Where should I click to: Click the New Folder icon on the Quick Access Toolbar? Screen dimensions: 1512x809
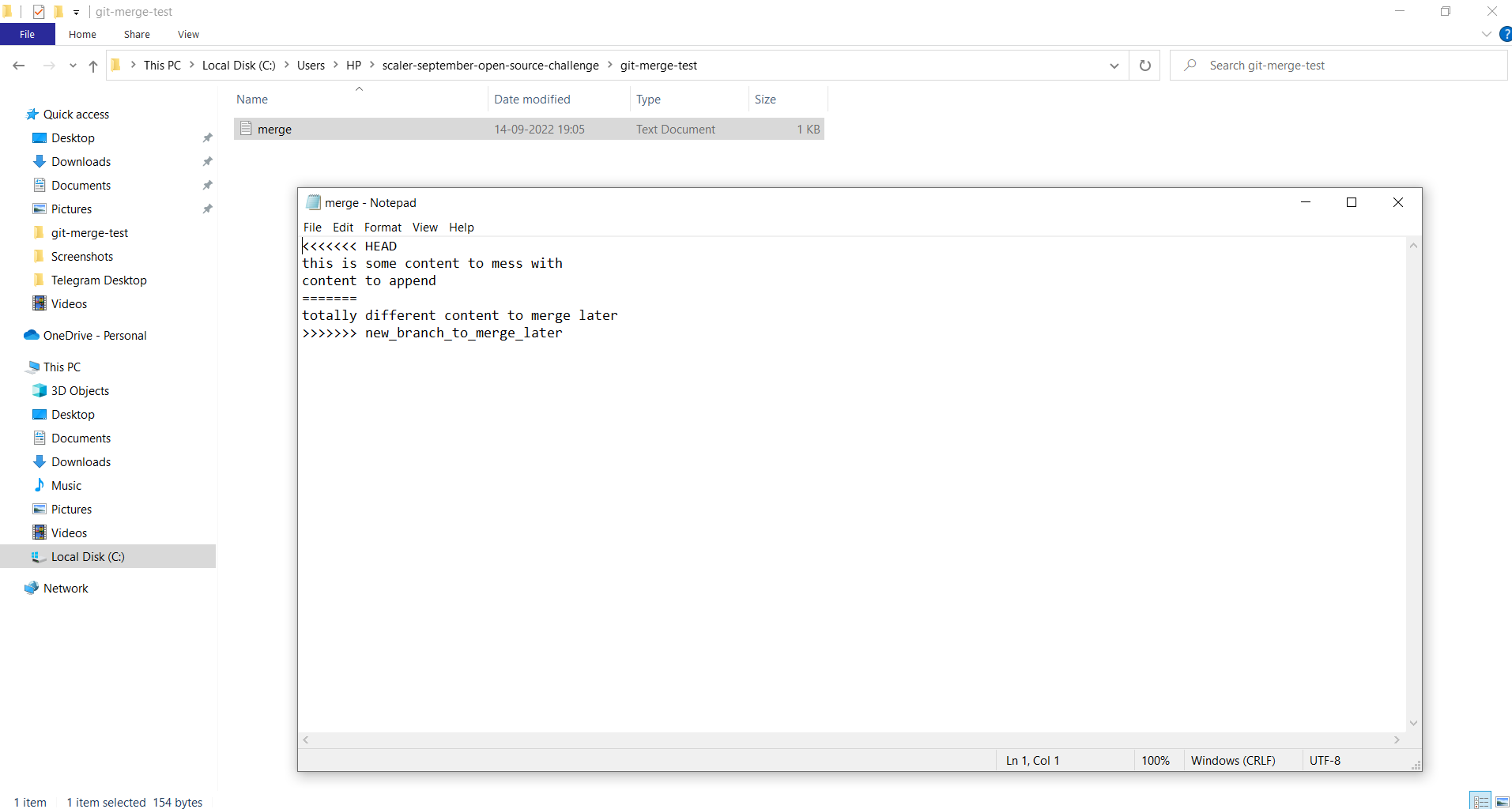pyautogui.click(x=58, y=11)
